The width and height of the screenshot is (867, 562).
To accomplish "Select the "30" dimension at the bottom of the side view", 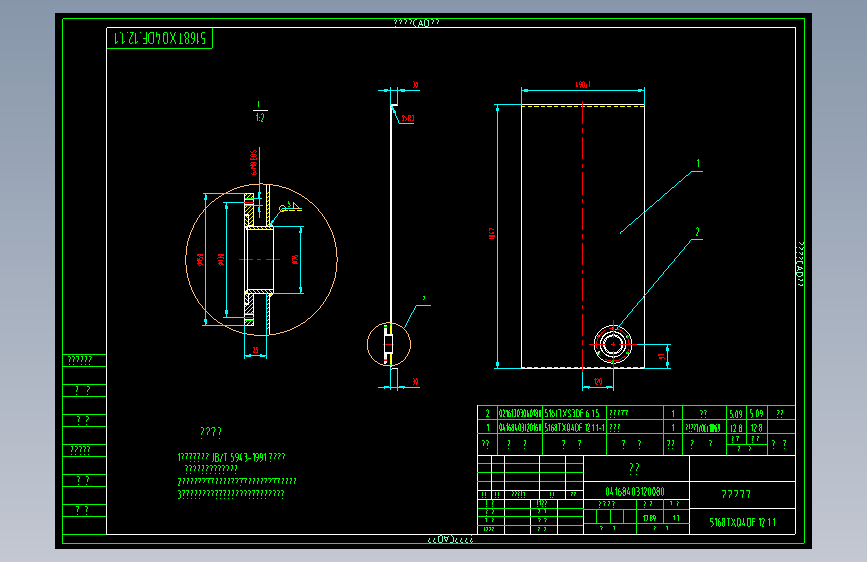I will point(415,382).
